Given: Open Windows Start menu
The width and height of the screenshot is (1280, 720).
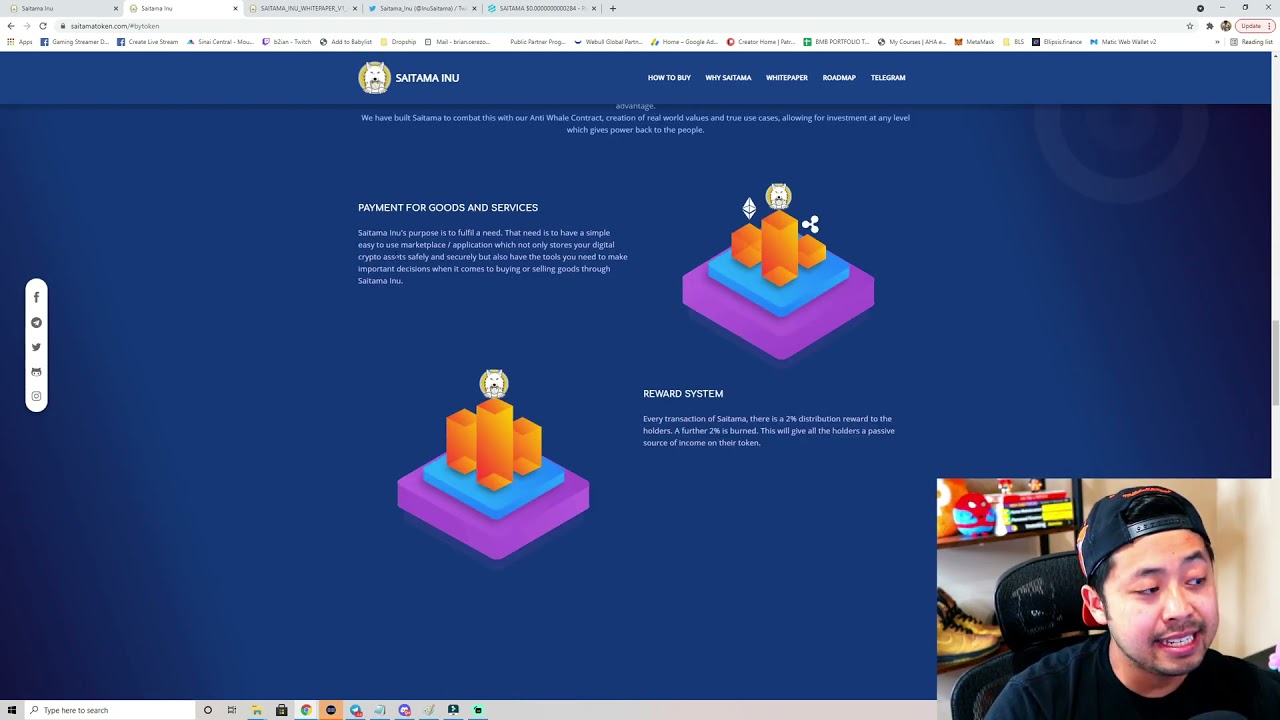Looking at the screenshot, I should [x=12, y=710].
